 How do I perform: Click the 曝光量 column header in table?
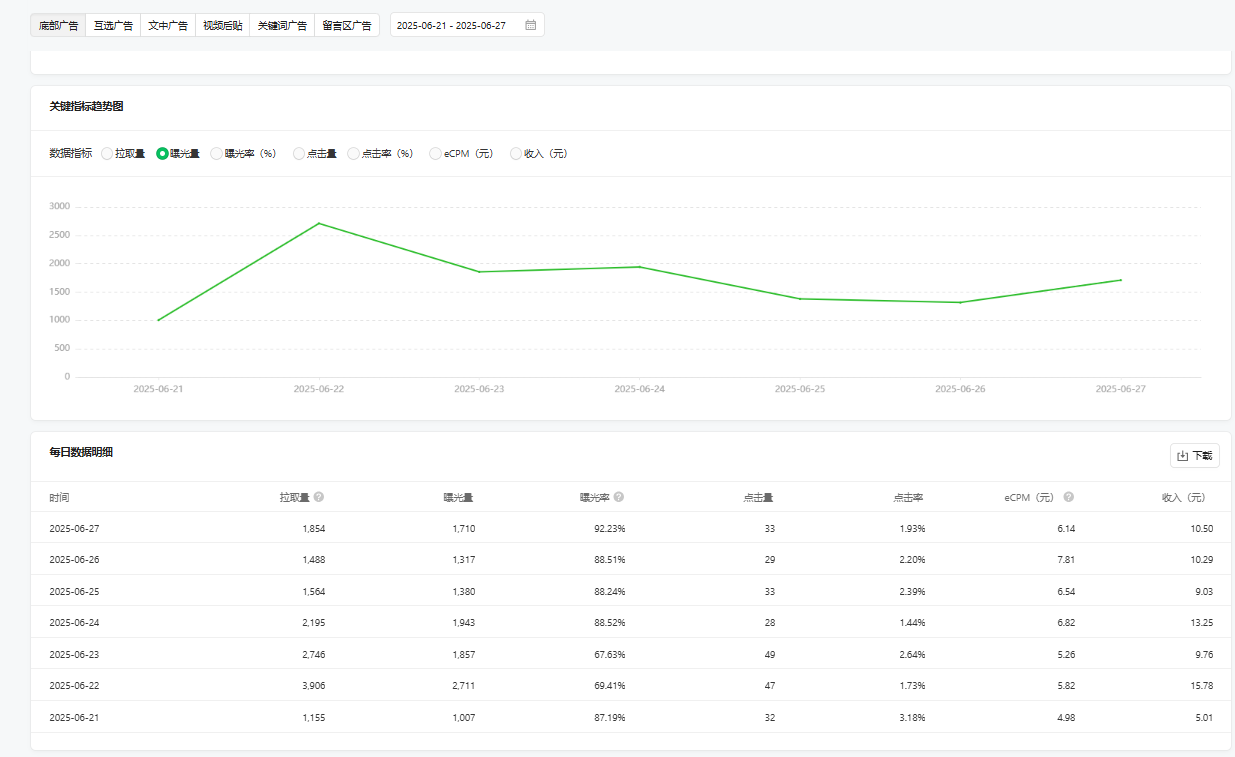point(458,497)
